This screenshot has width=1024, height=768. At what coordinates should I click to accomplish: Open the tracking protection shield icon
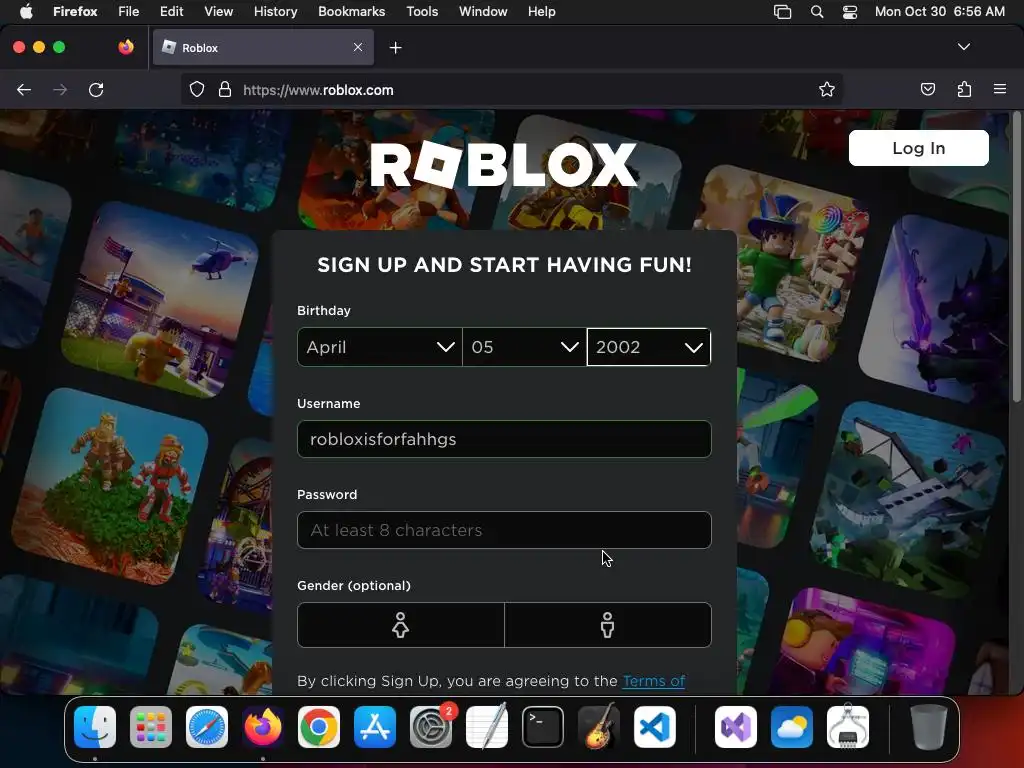point(197,90)
